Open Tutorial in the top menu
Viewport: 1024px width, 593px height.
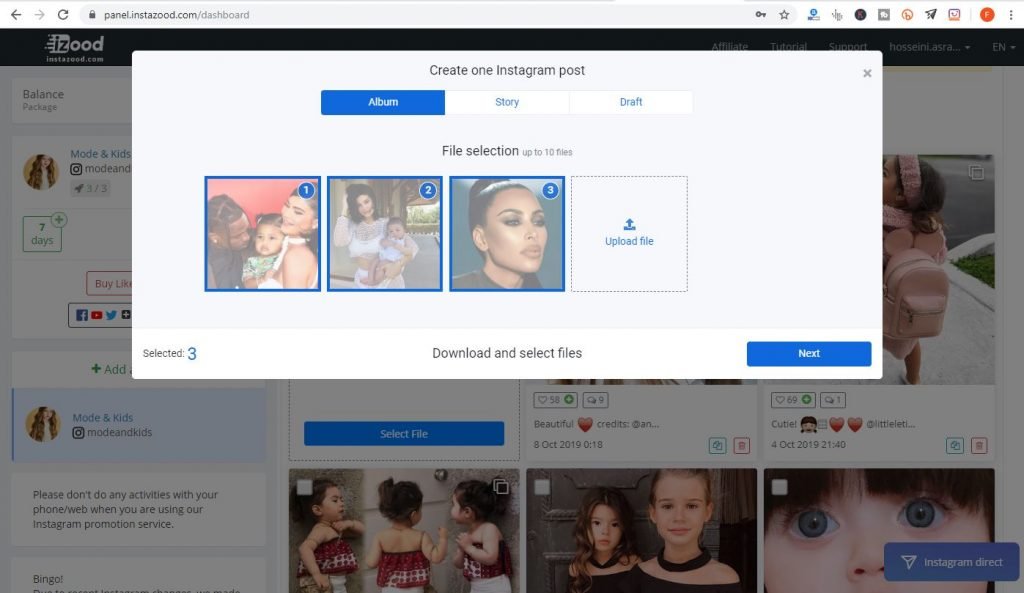coord(788,47)
